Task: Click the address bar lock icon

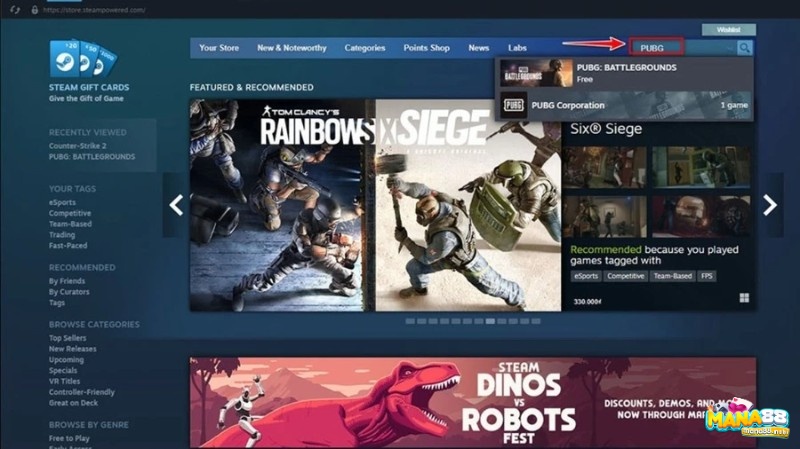Action: point(35,10)
